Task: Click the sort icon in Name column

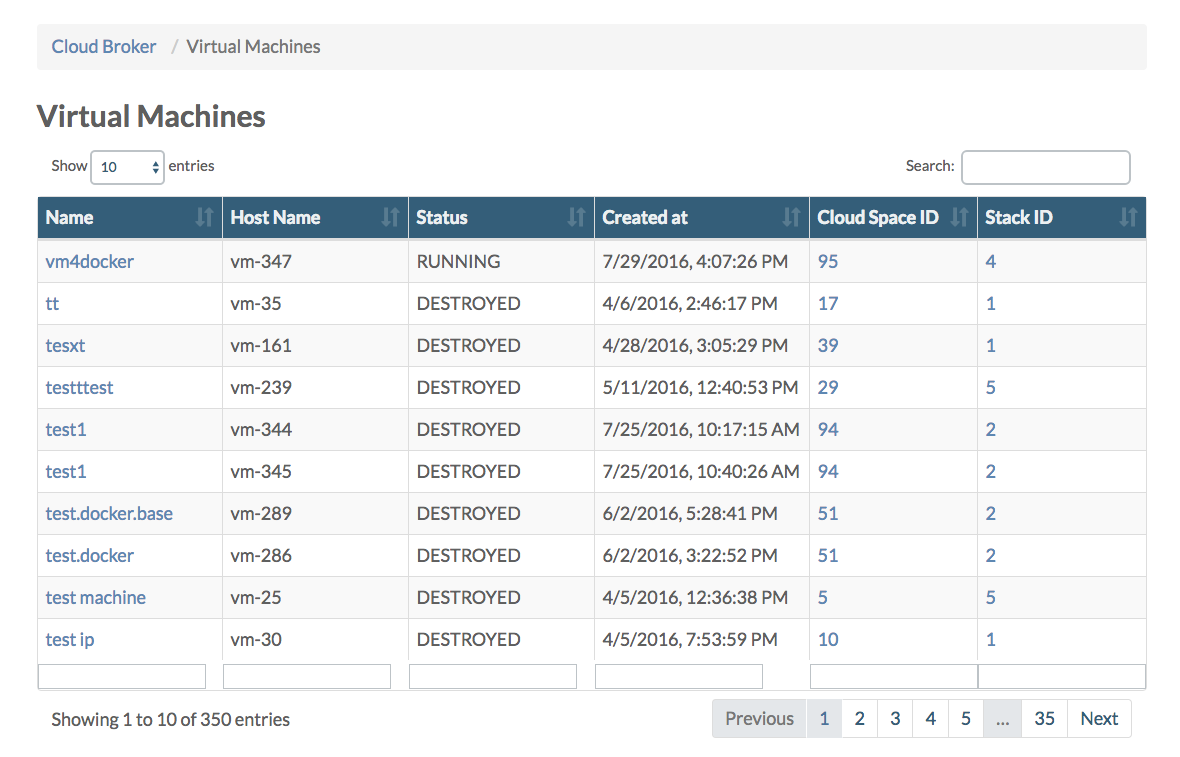Action: click(x=204, y=217)
